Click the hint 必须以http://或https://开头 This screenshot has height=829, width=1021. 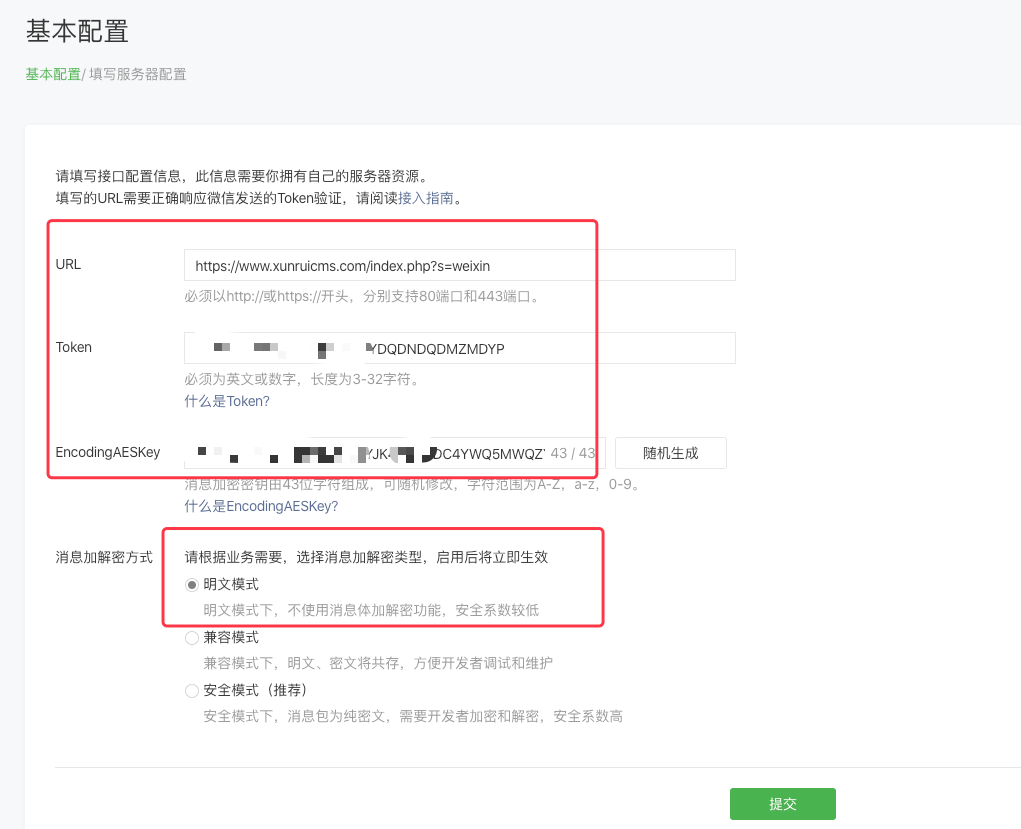coord(362,296)
